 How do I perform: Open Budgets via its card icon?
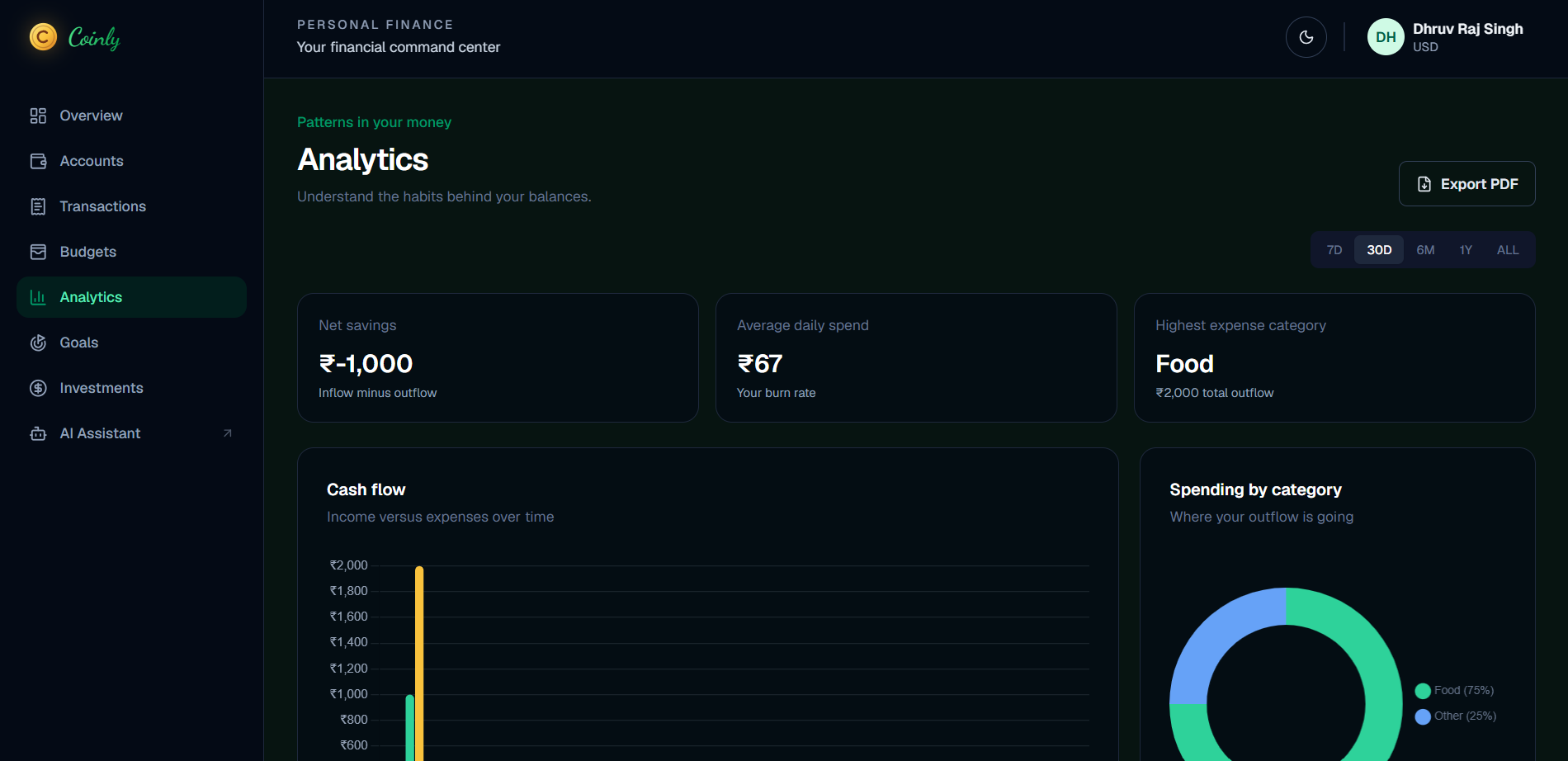[x=38, y=252]
